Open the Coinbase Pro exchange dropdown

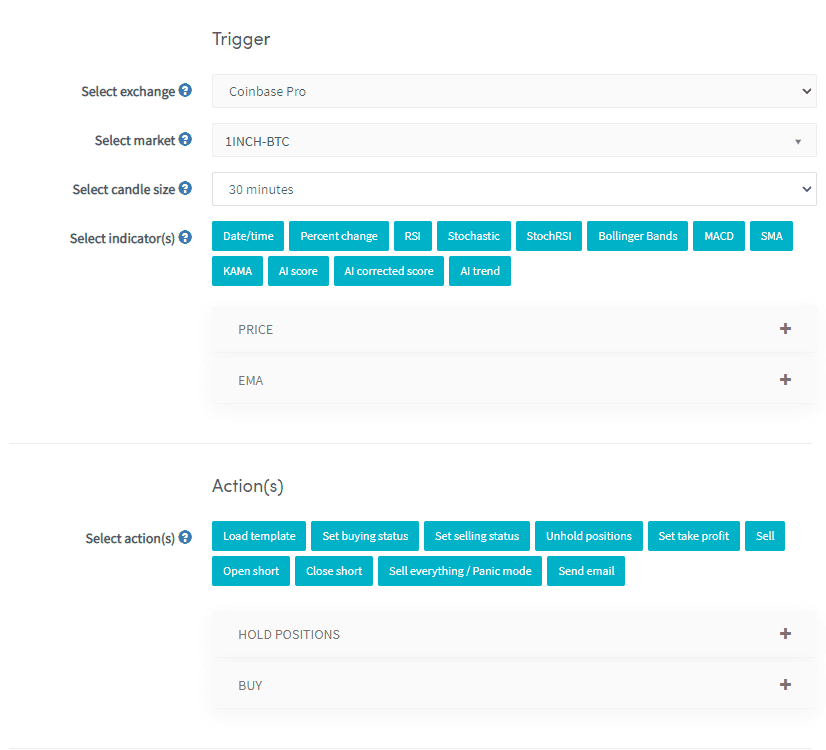click(514, 91)
